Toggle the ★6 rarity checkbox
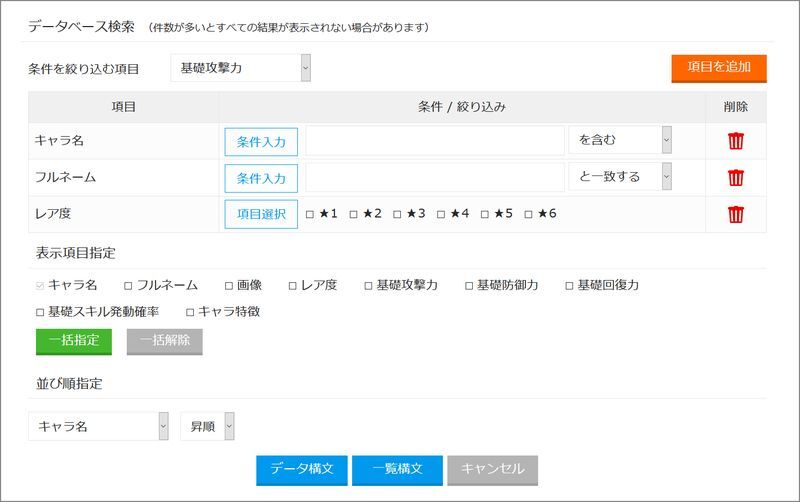800x502 pixels. (x=529, y=214)
